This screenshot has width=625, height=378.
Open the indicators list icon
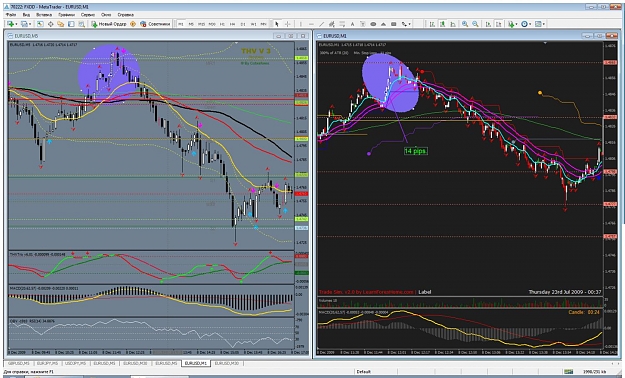[x=511, y=24]
